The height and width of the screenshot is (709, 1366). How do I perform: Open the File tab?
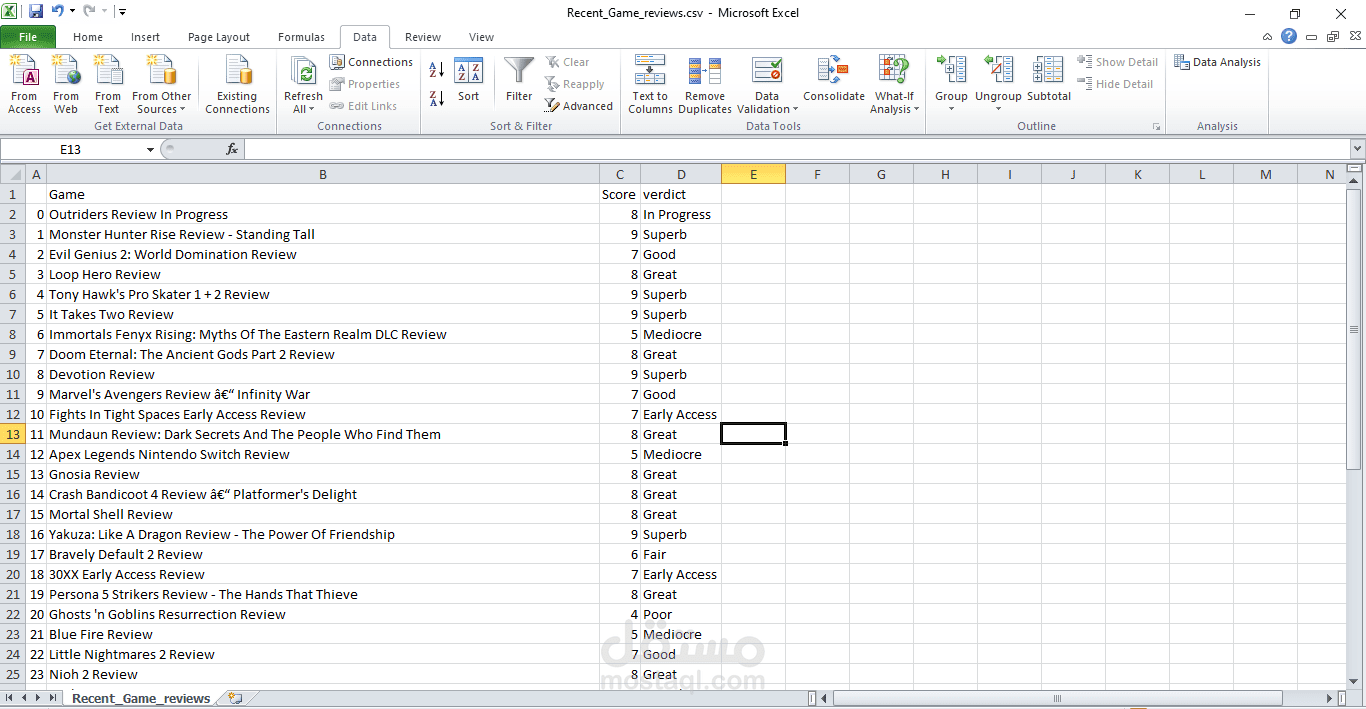click(28, 37)
